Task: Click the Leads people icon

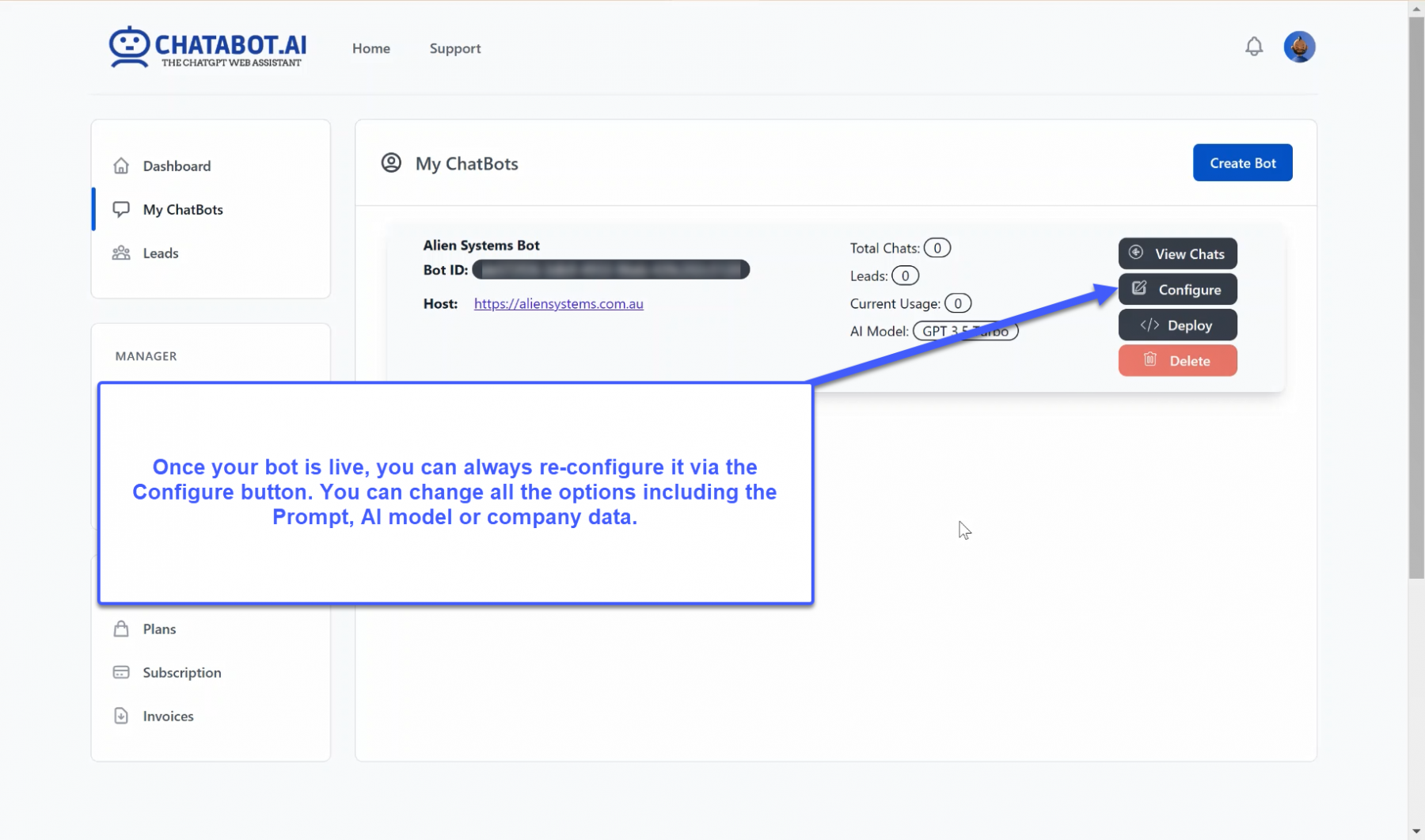Action: coord(121,253)
